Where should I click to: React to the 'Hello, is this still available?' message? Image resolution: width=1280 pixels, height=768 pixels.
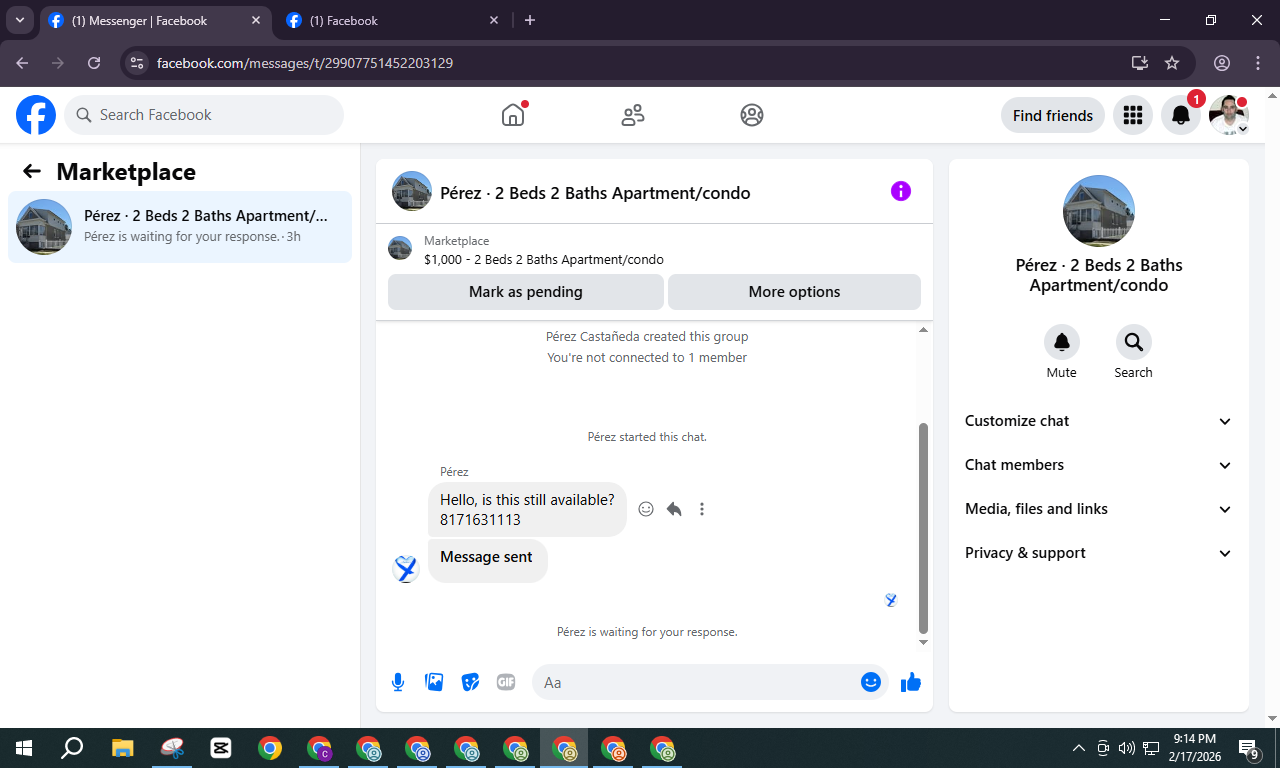(646, 509)
